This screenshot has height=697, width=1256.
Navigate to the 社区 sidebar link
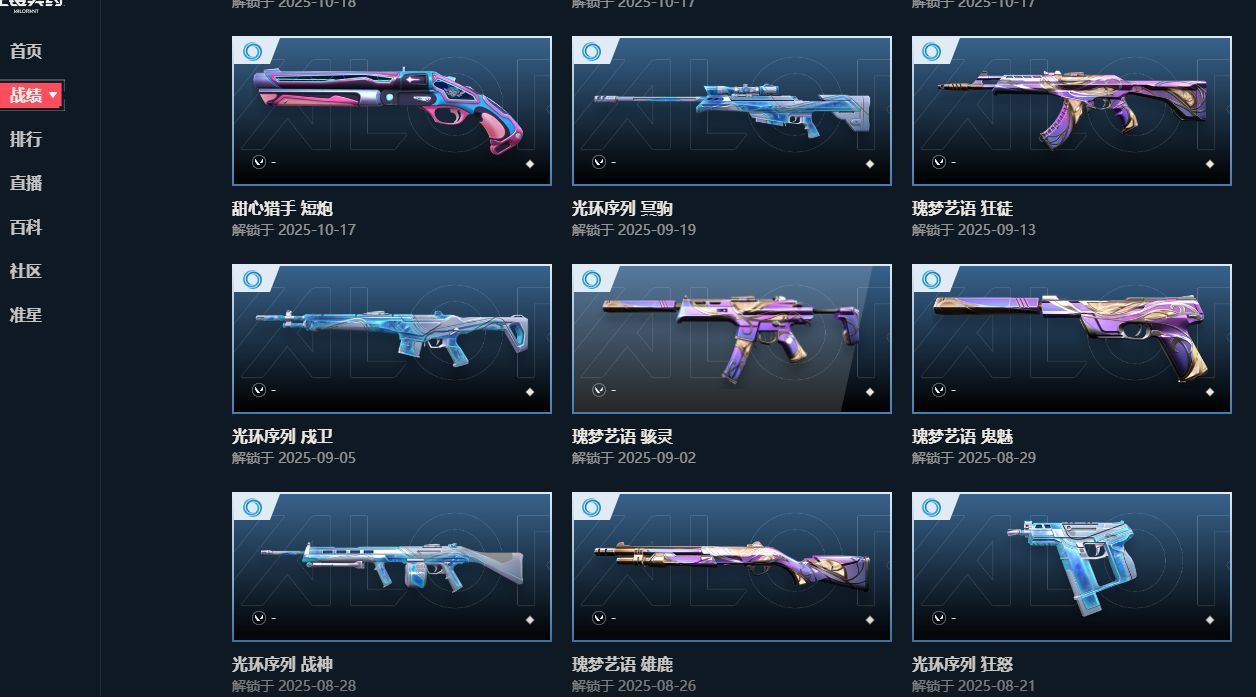pos(26,271)
